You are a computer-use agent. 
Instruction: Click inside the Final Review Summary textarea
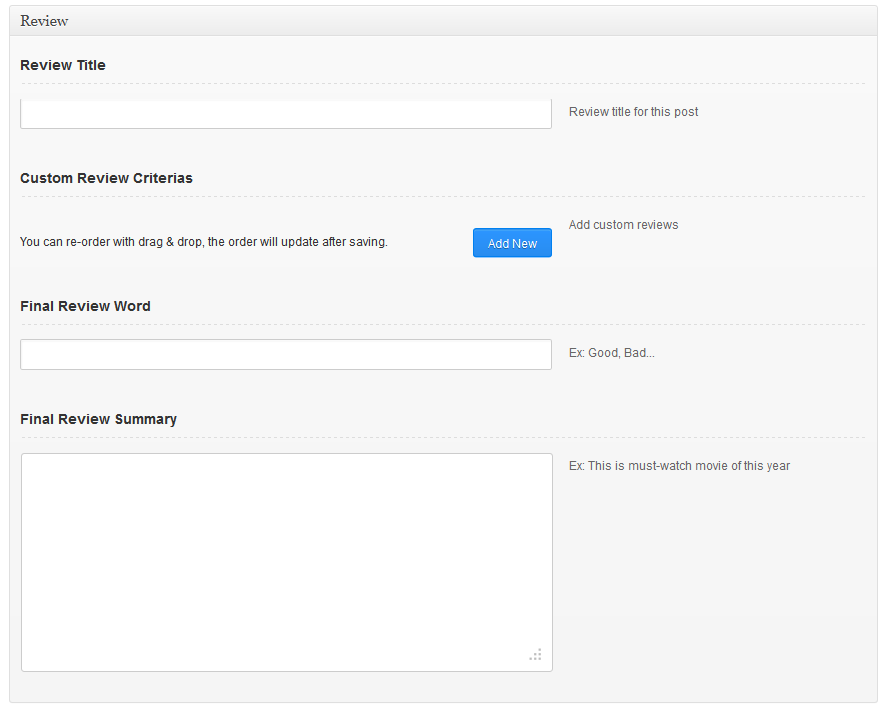pyautogui.click(x=286, y=562)
